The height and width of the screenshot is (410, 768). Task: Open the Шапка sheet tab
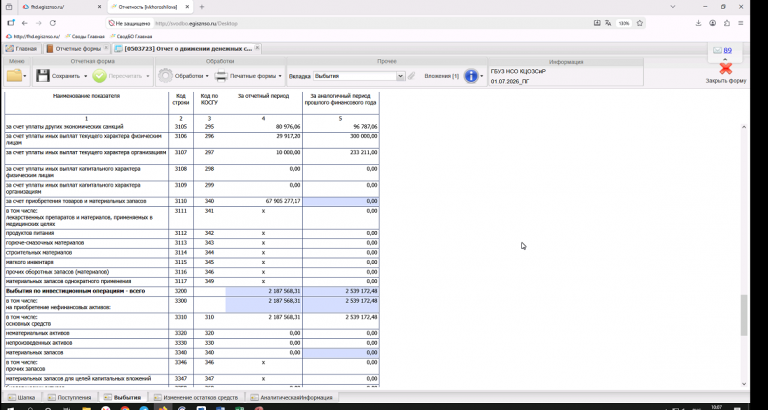click(x=22, y=397)
